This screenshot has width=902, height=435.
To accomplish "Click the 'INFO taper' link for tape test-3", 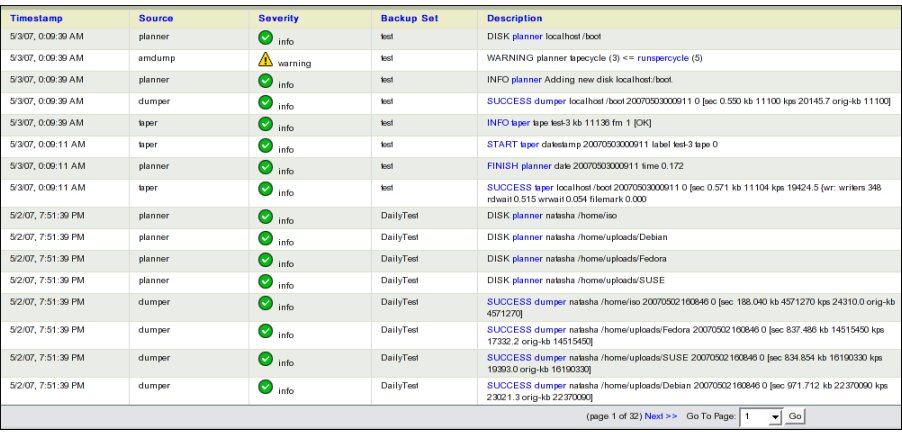I will tap(509, 123).
